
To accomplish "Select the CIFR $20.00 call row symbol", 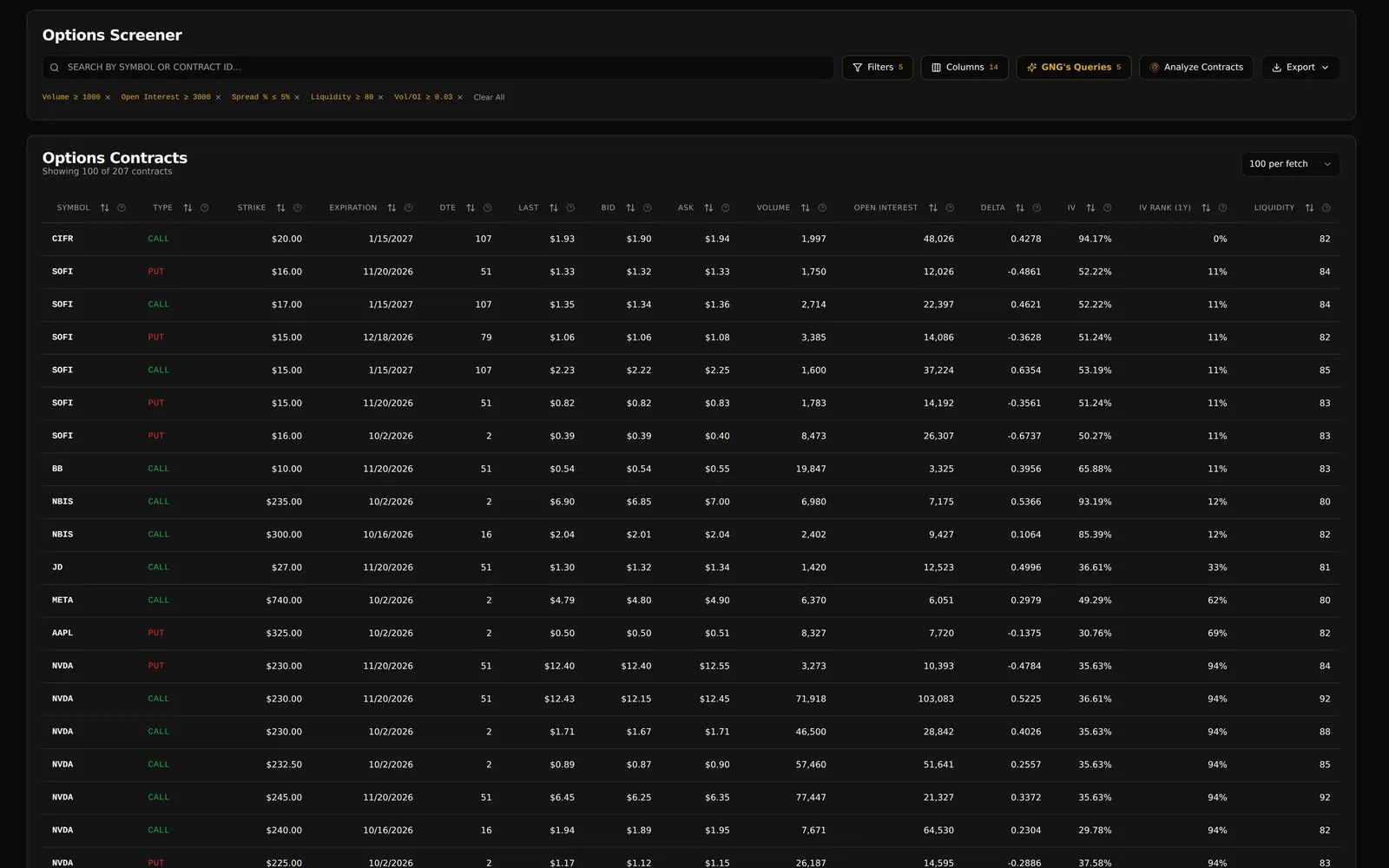I will pos(63,239).
